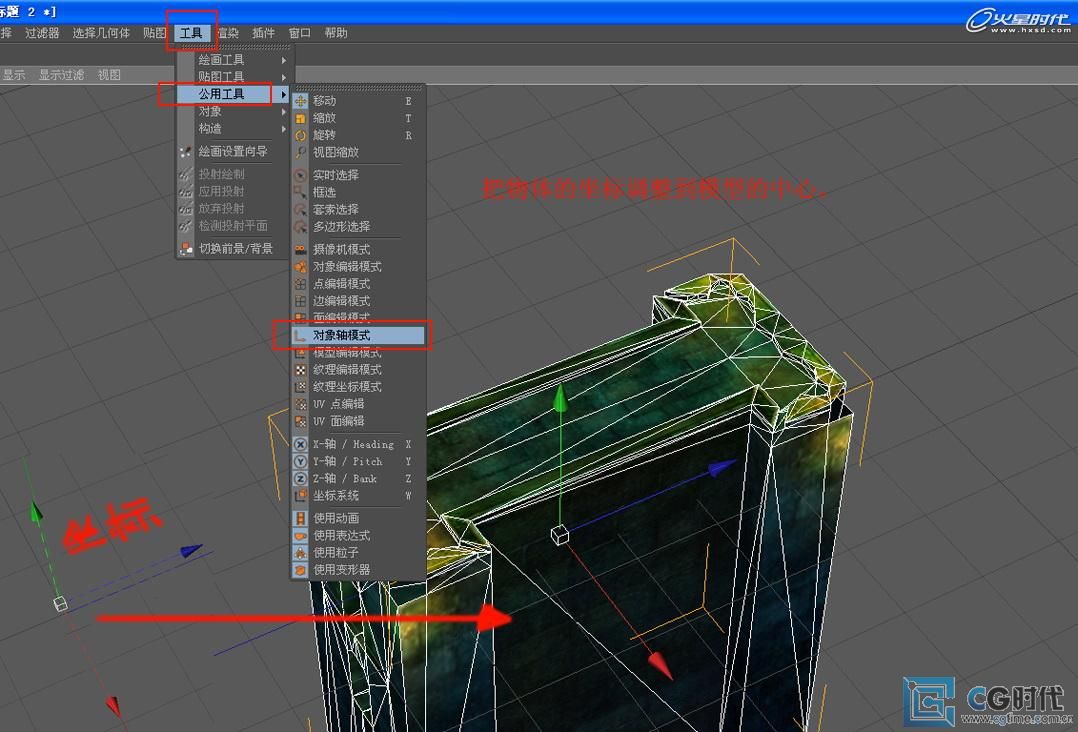This screenshot has height=732, width=1078.
Task: Select the 移动 (Move) tool icon
Action: pyautogui.click(x=300, y=101)
